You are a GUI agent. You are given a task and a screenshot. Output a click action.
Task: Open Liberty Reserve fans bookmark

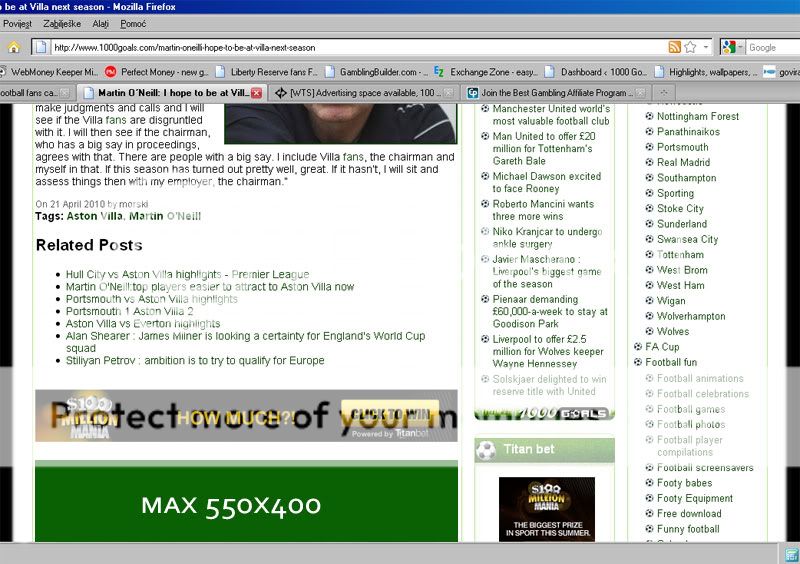click(x=266, y=72)
